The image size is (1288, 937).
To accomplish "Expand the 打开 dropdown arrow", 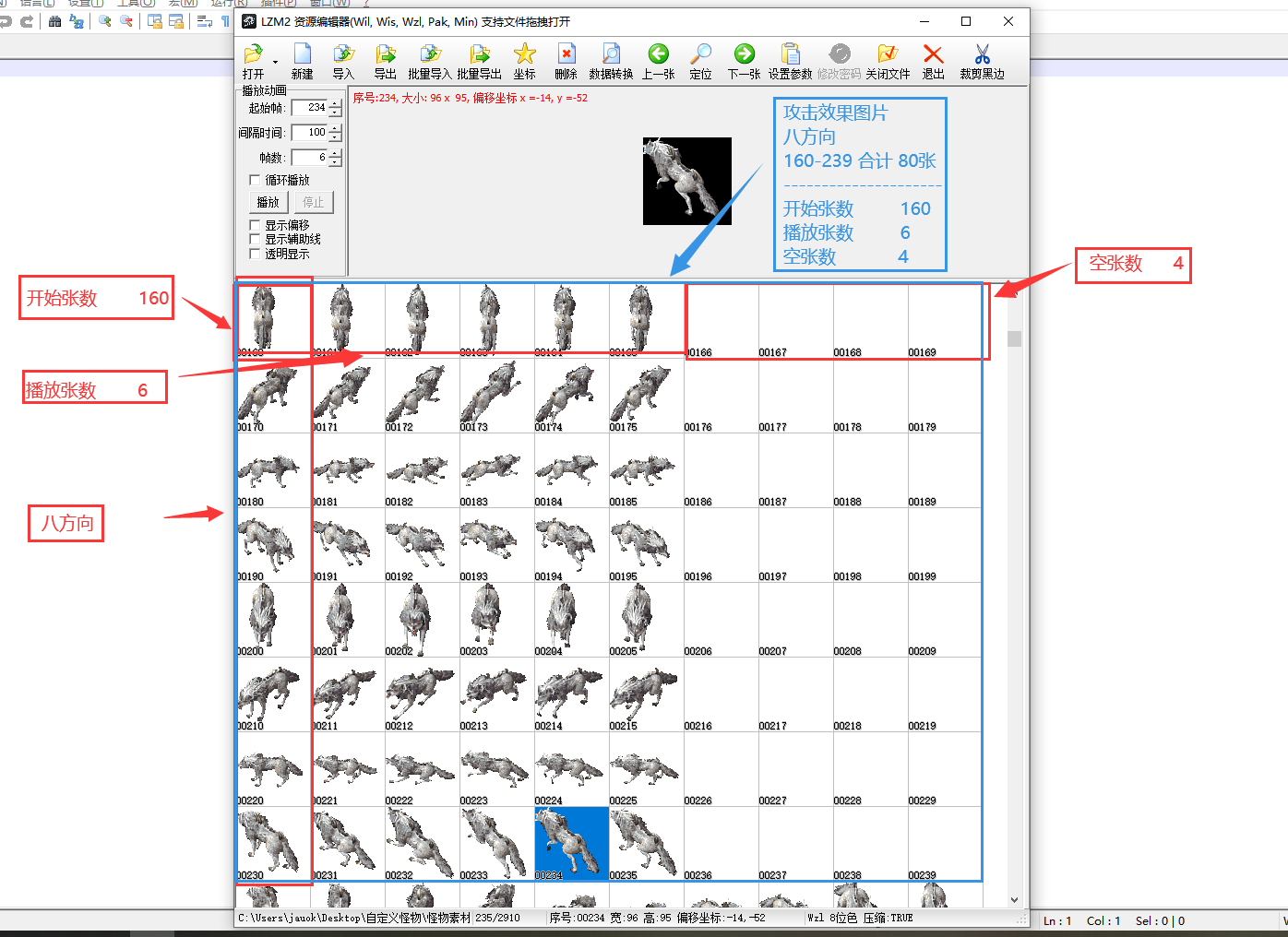I will click(275, 62).
